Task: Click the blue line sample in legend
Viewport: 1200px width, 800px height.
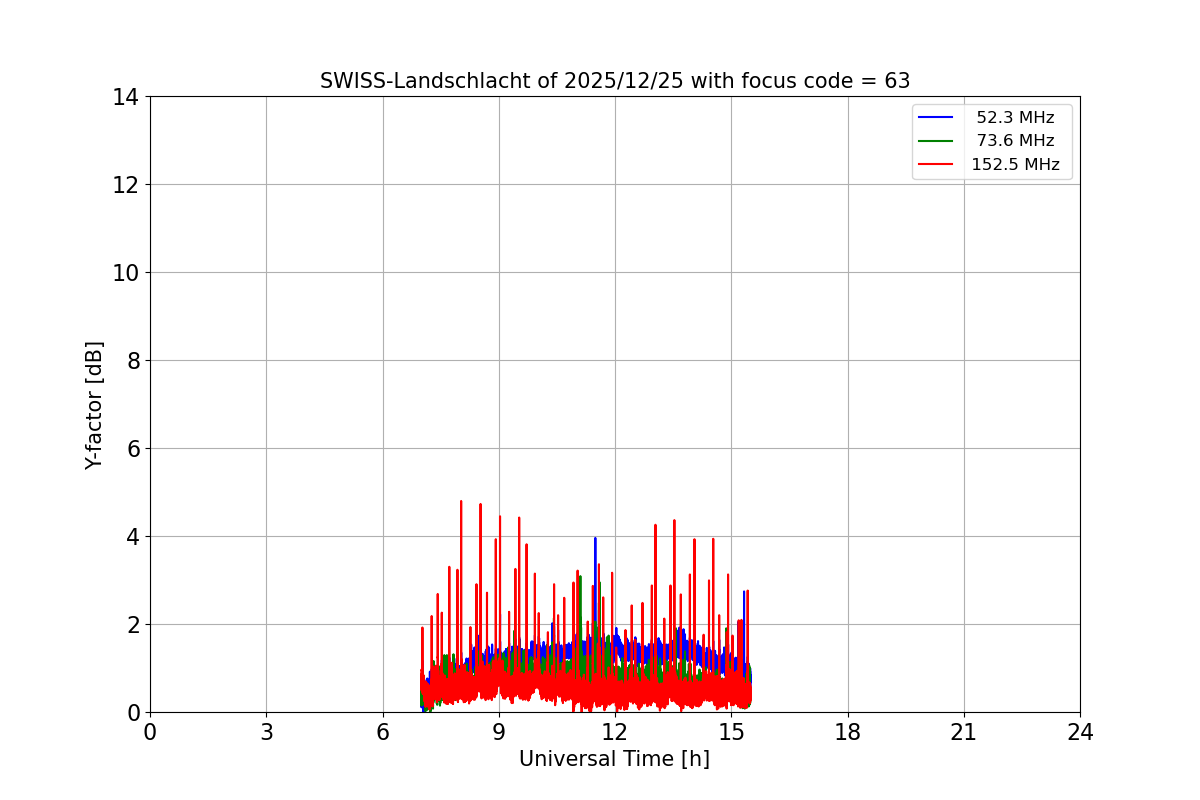Action: (938, 118)
